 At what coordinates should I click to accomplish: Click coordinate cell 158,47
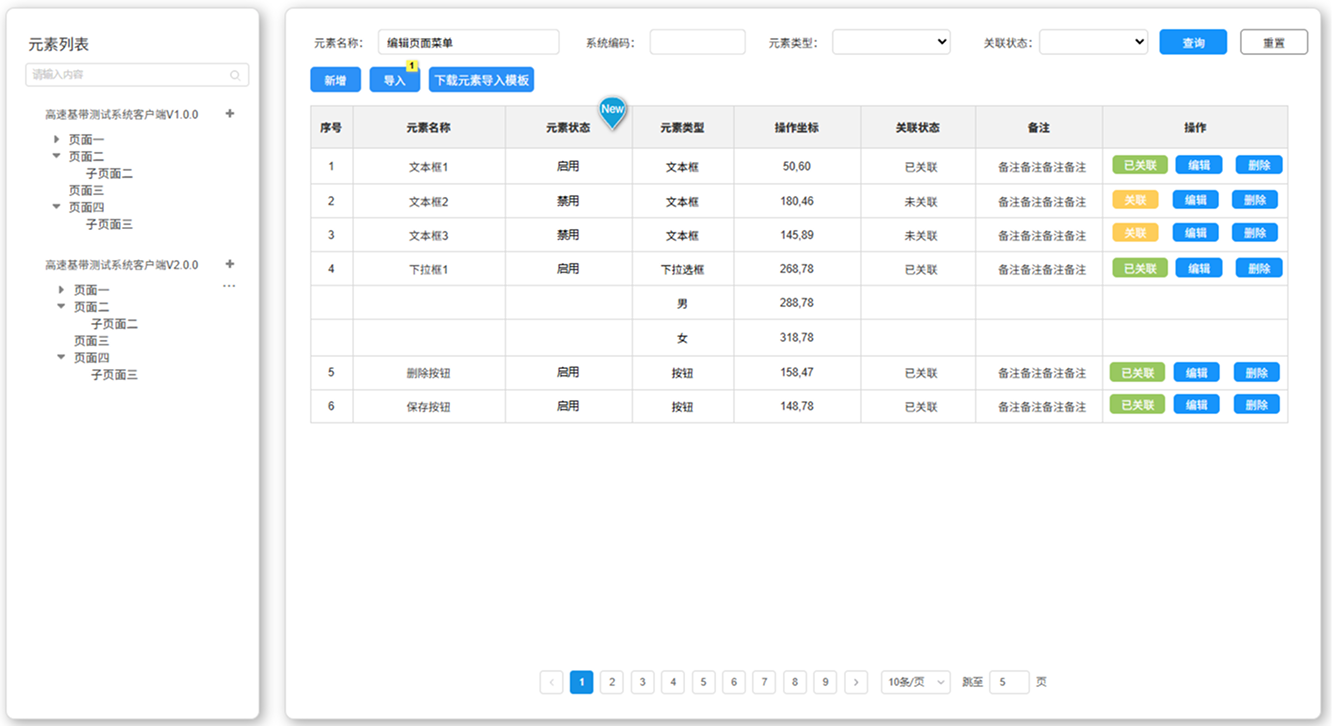point(797,373)
